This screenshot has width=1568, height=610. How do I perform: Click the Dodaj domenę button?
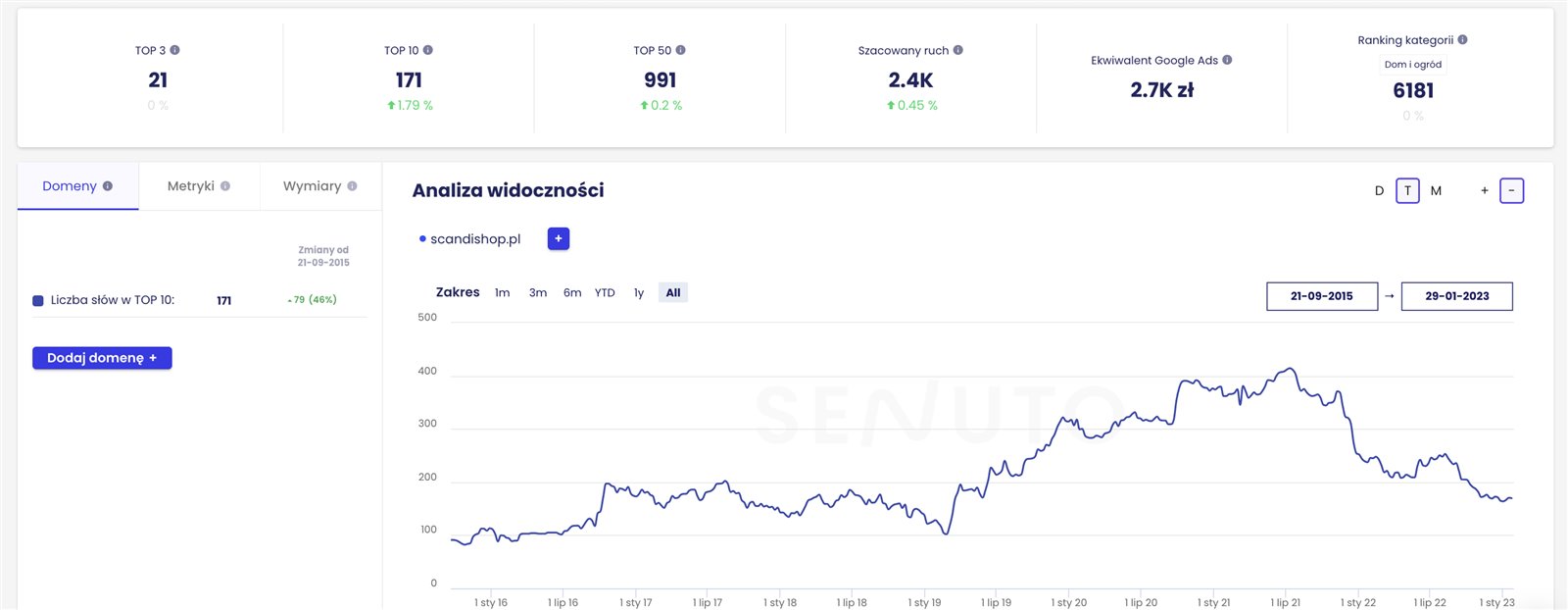click(102, 358)
